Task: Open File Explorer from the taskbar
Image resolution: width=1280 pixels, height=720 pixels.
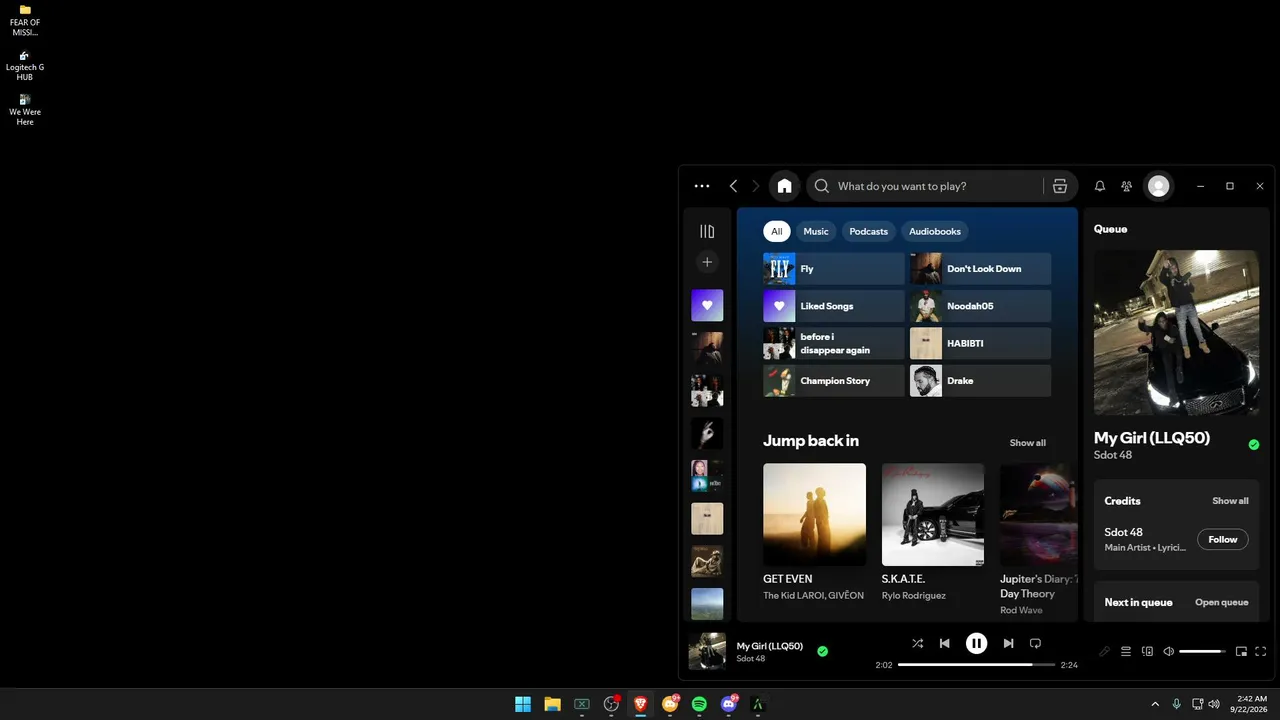Action: (552, 704)
